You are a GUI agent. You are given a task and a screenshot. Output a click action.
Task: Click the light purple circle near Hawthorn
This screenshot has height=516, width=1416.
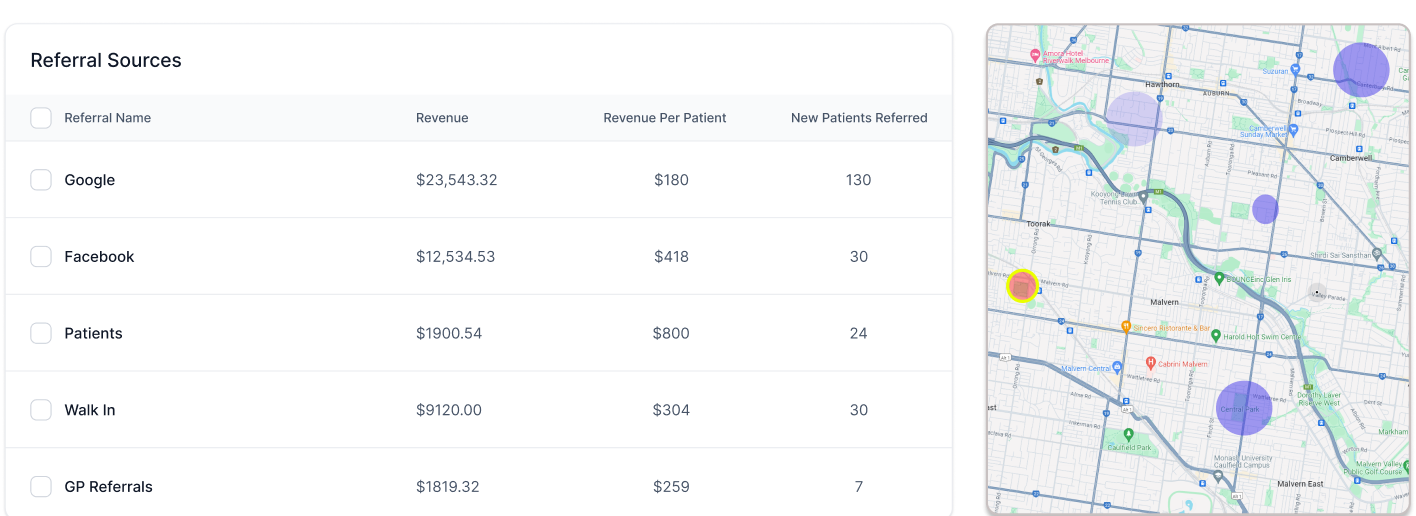coord(1133,119)
